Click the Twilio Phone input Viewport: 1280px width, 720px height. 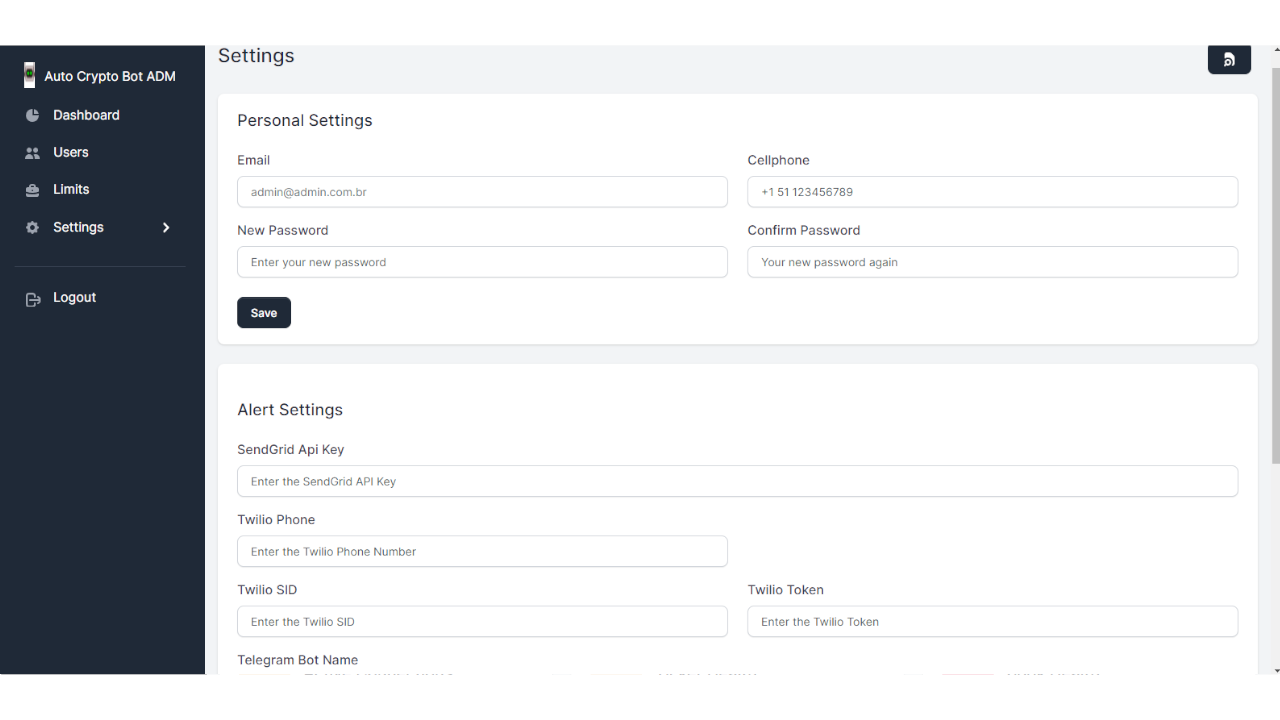click(x=482, y=551)
